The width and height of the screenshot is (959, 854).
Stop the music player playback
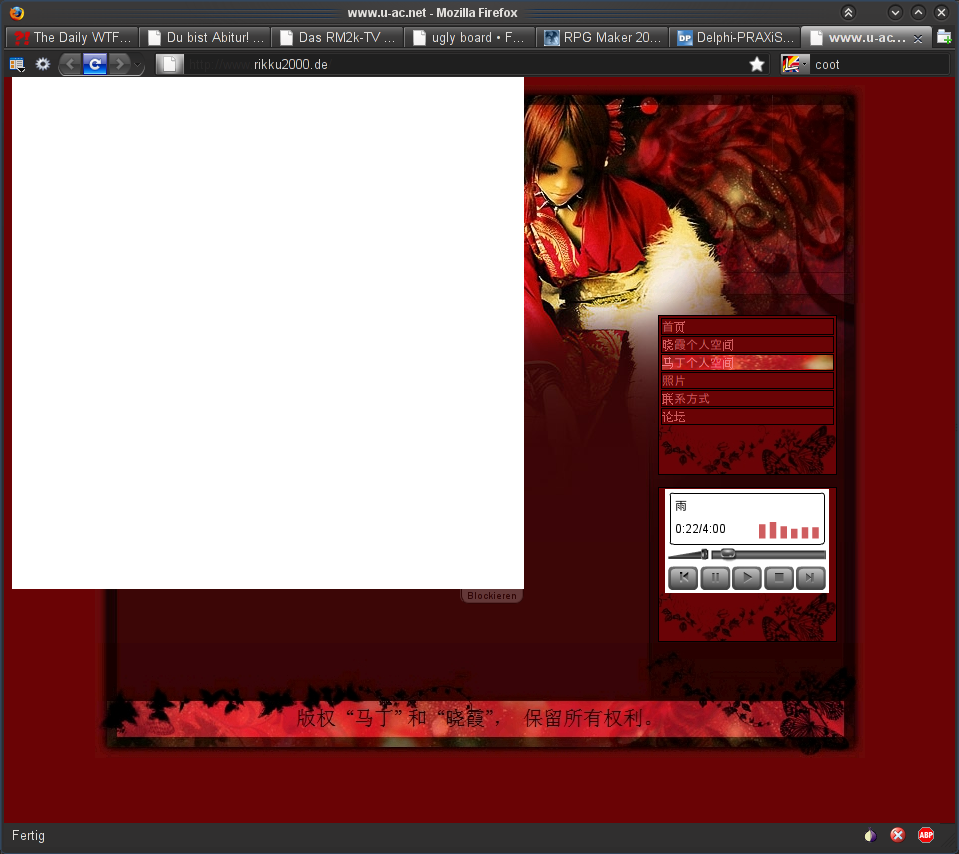click(779, 577)
